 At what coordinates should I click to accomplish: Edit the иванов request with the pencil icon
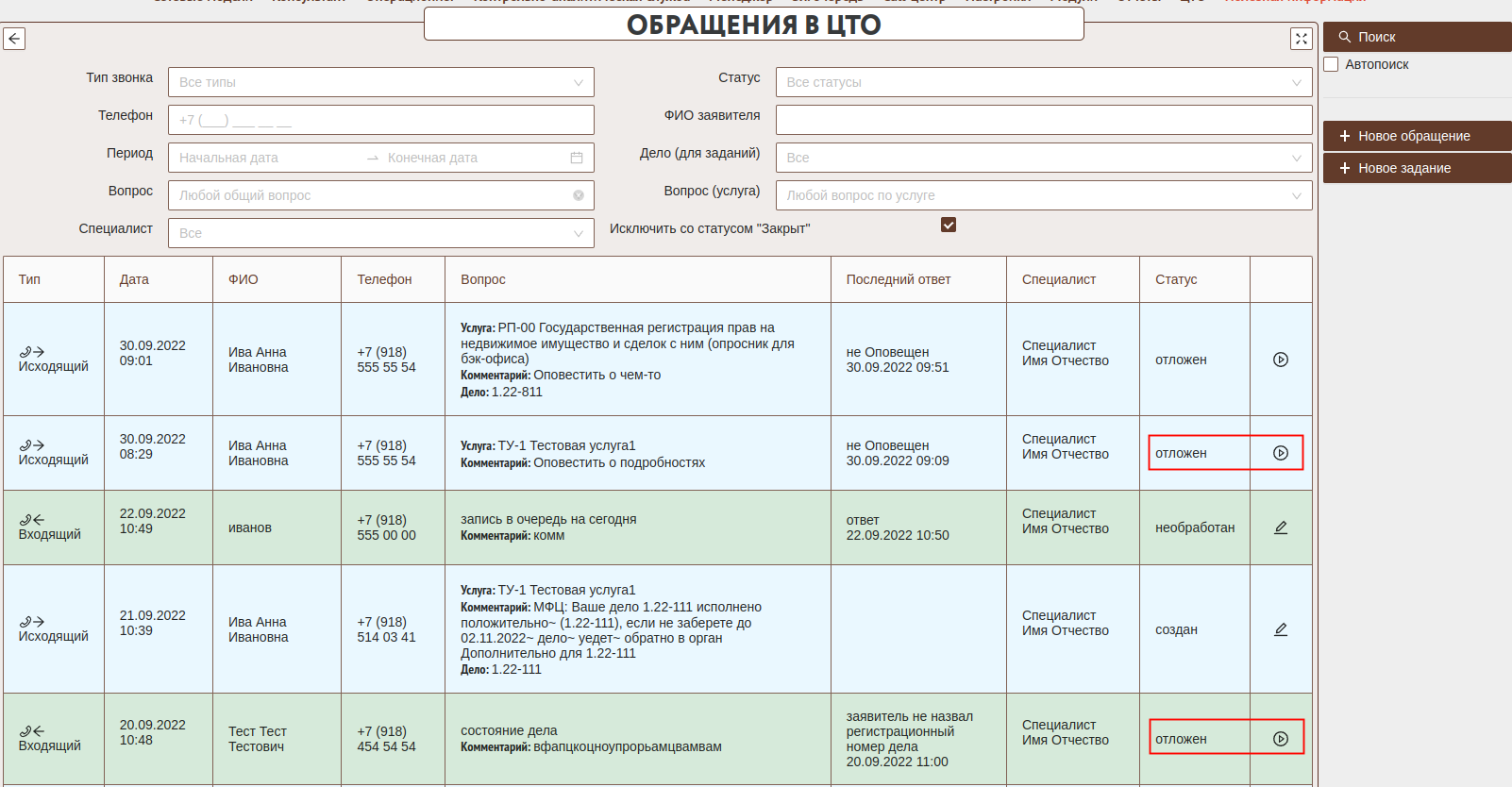point(1280,527)
